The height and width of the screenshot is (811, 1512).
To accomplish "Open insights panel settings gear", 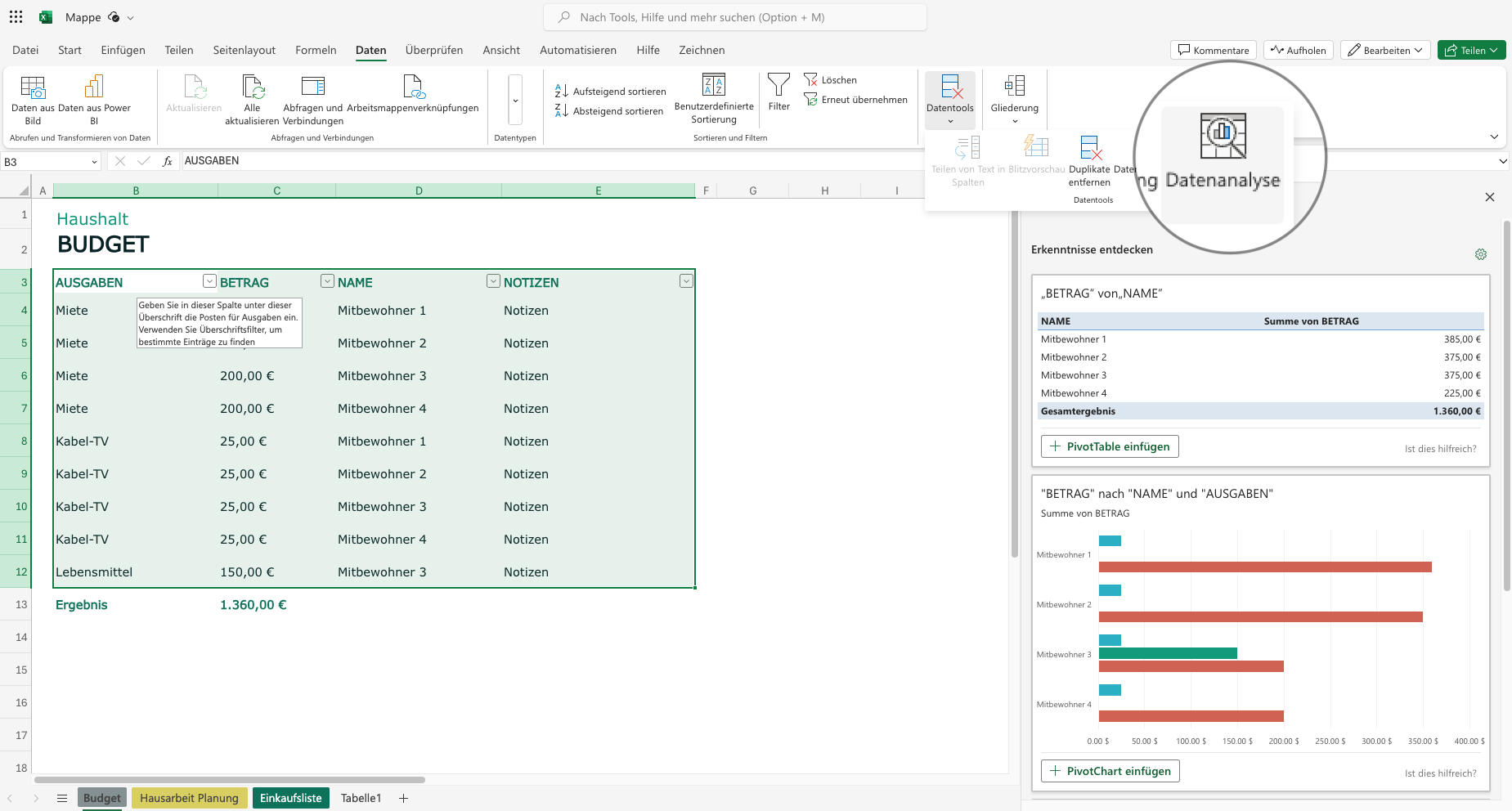I will [1481, 254].
